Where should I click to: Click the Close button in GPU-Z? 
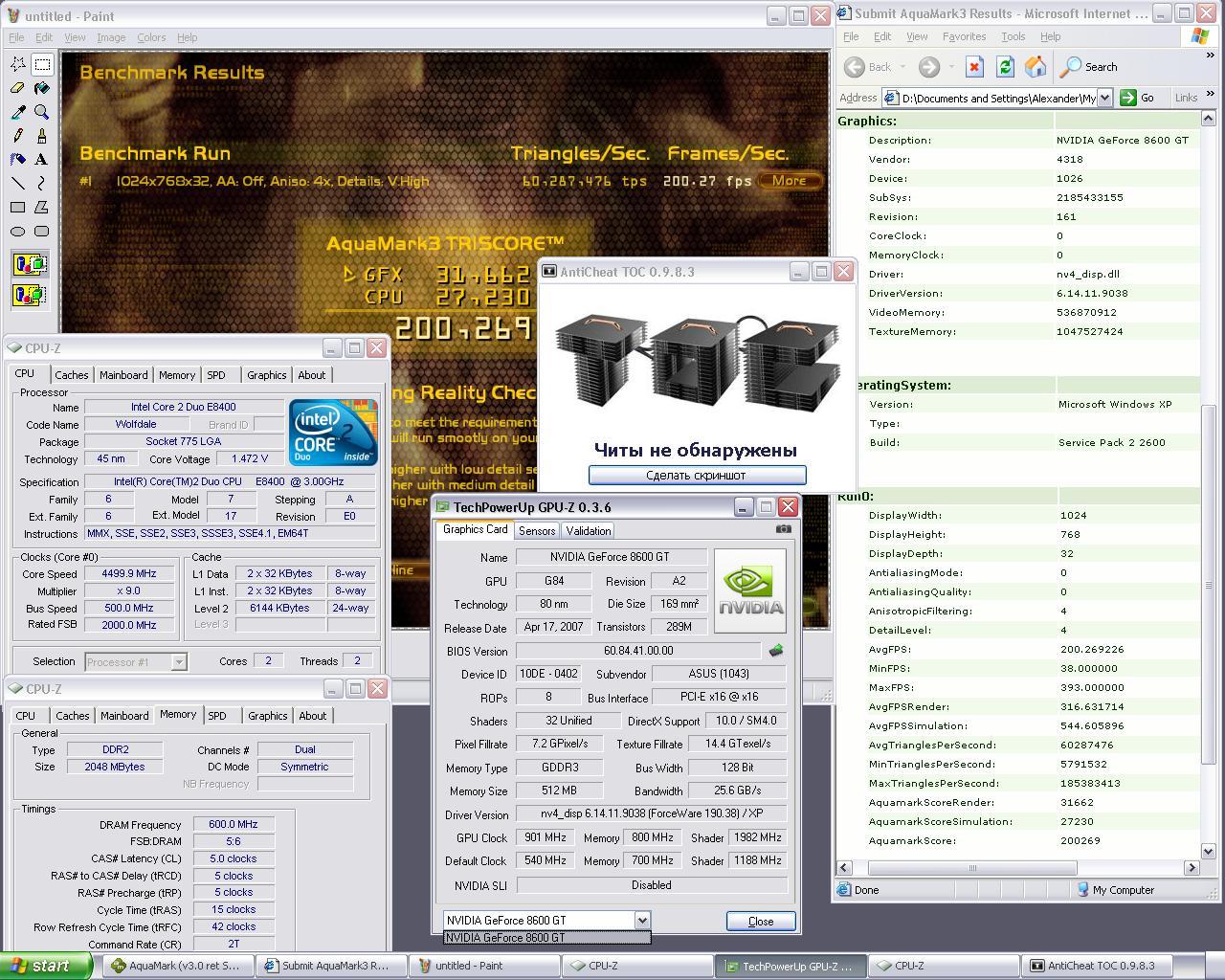[761, 921]
